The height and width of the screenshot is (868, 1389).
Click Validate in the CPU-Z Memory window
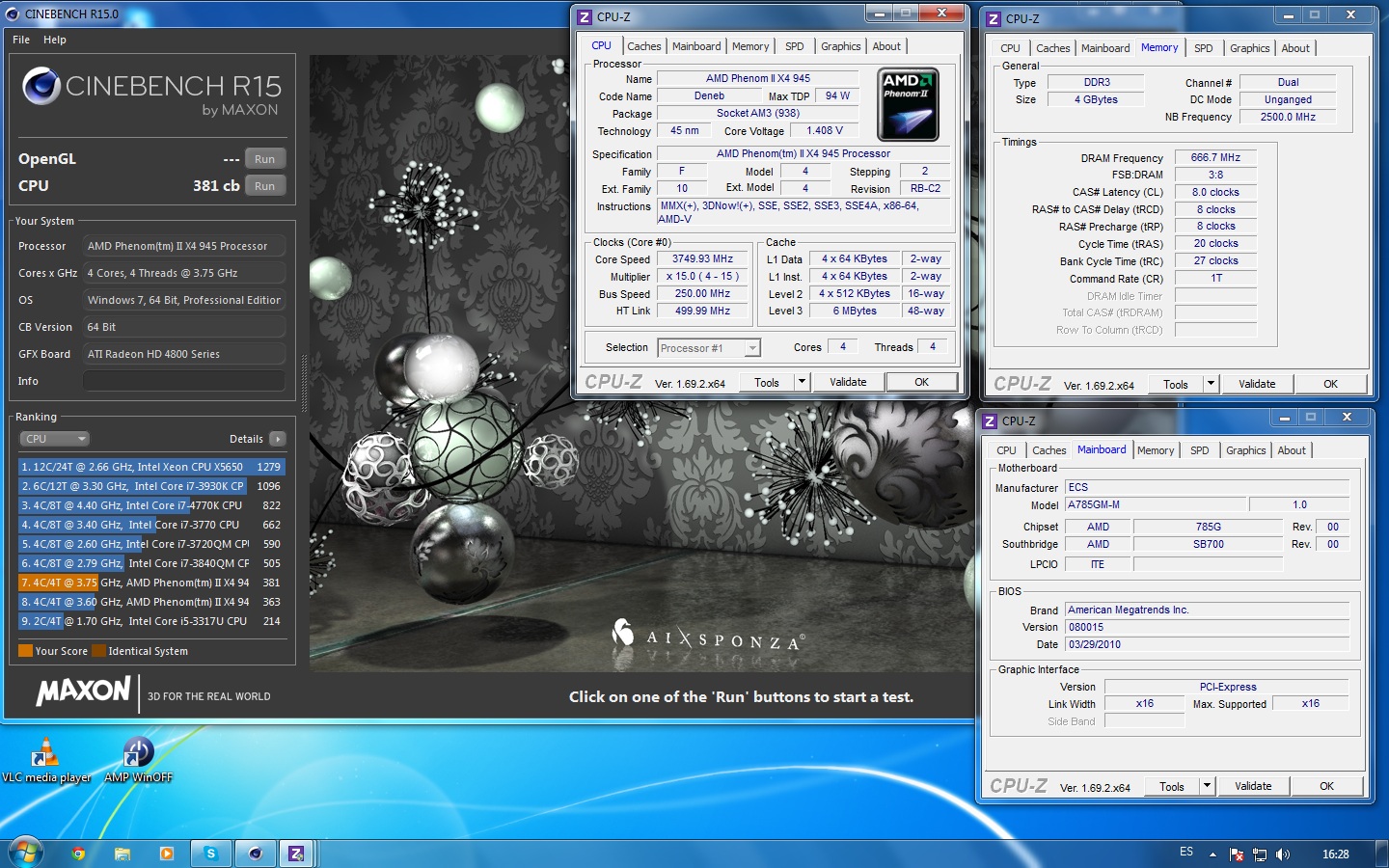[x=1257, y=385]
